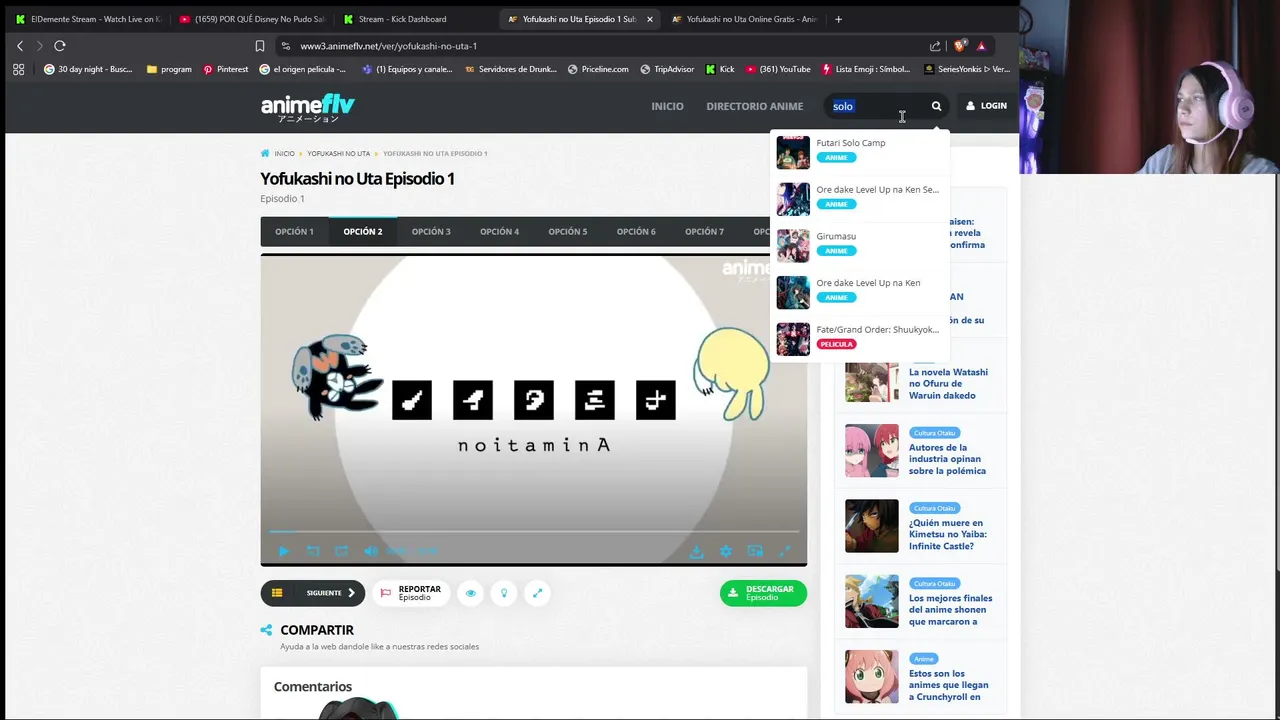1280x720 pixels.
Task: Click the Brave shields lion icon
Action: pyautogui.click(x=960, y=46)
